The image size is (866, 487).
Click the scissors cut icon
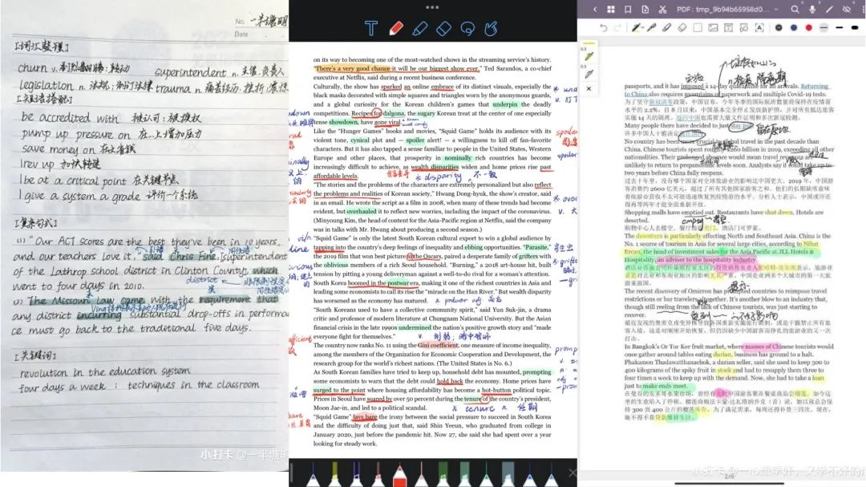pos(662,9)
